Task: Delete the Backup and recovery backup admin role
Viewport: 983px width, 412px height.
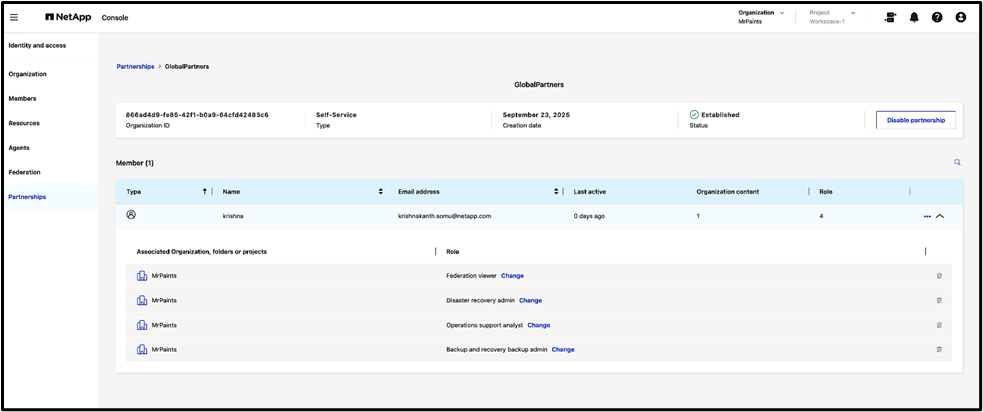Action: [x=939, y=349]
